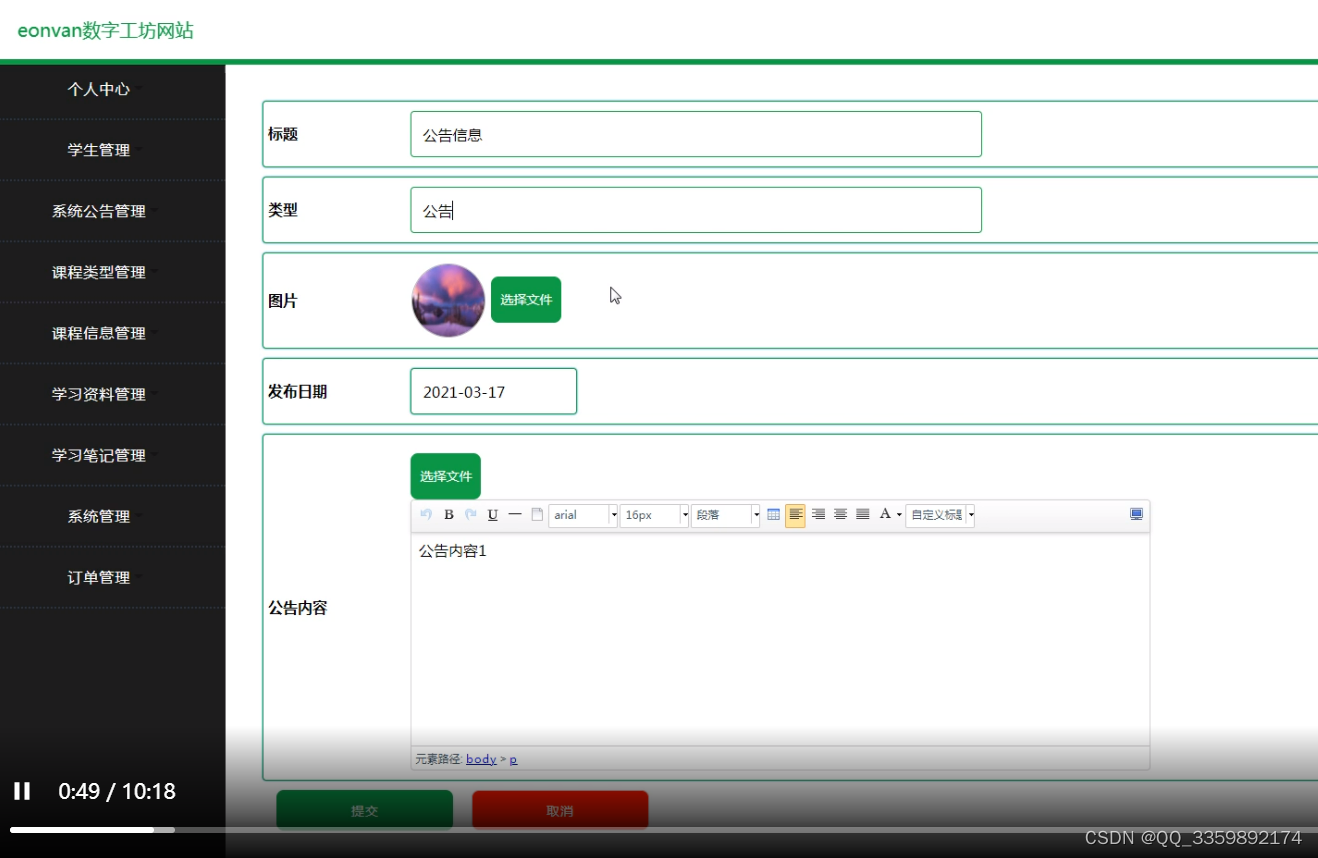Align text right in the editor
Screen dimensions: 1318x858
pos(819,515)
